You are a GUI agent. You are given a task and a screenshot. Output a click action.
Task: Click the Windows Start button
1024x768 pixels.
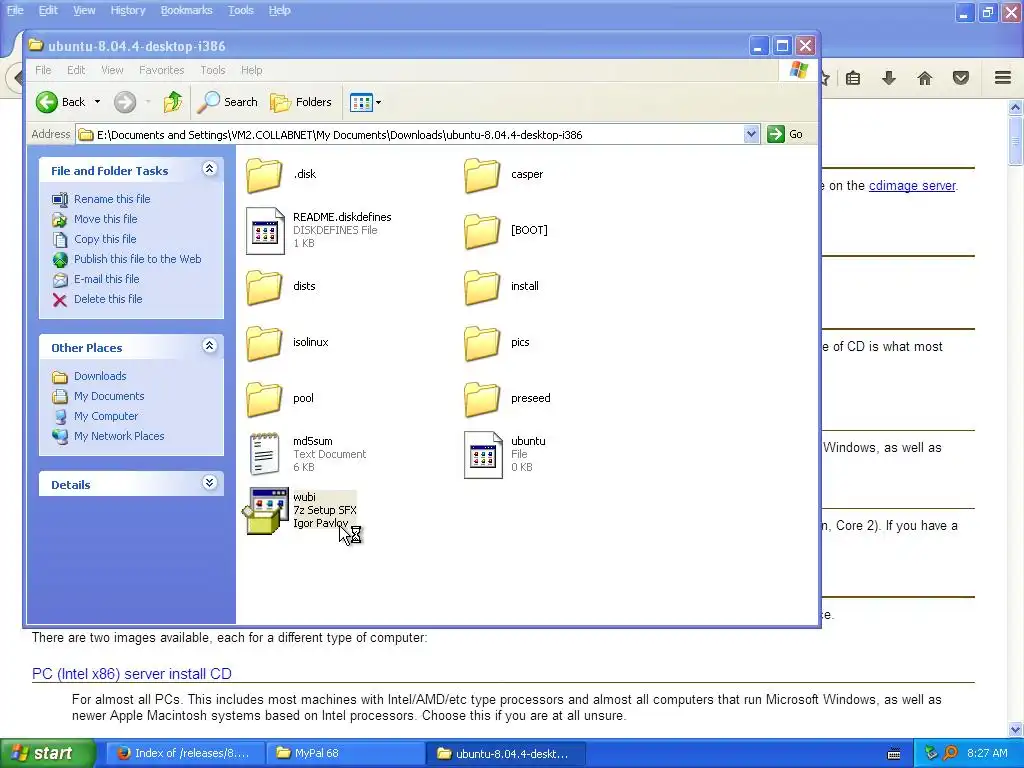(48, 753)
